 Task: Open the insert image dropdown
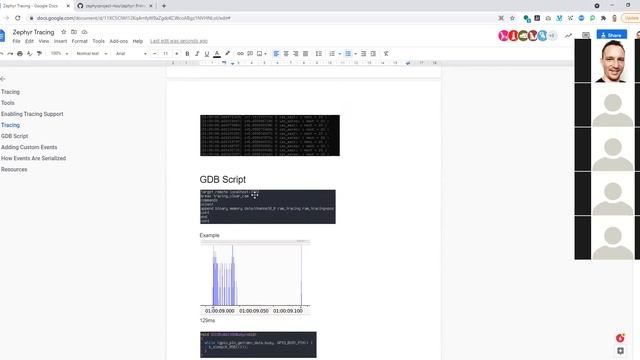point(262,53)
